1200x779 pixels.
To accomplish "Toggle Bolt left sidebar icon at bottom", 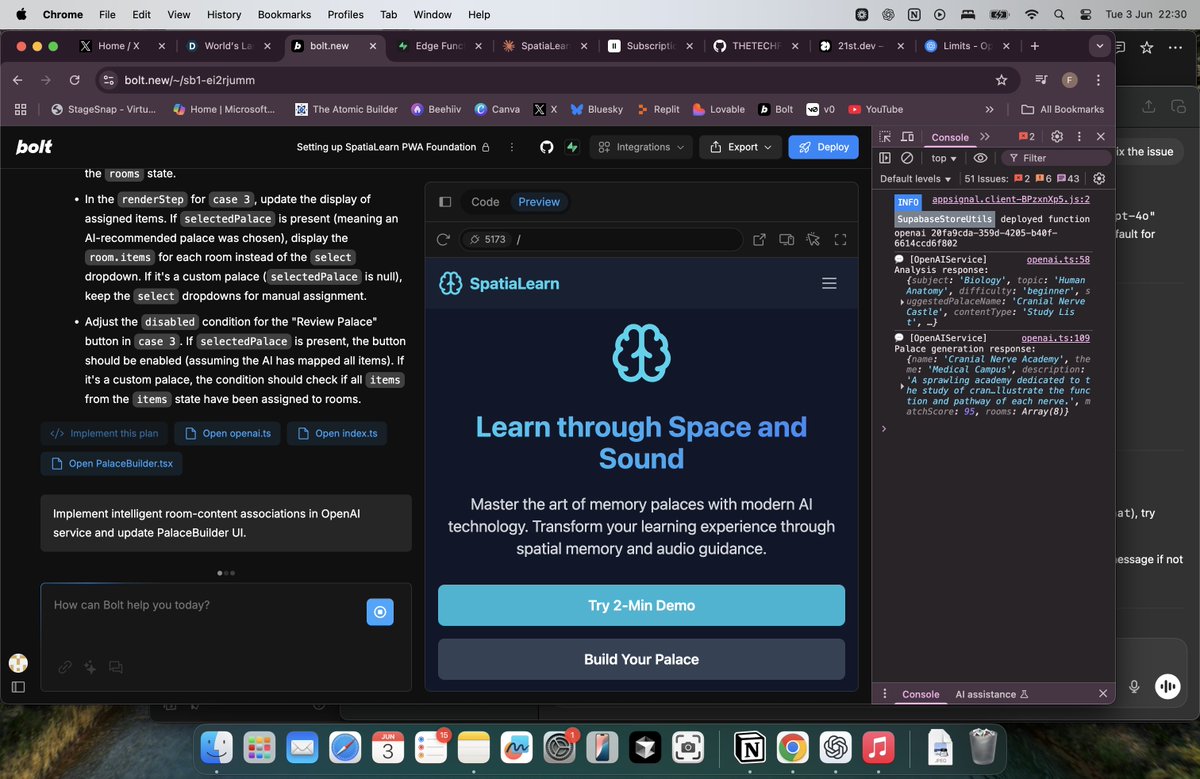I will [18, 687].
